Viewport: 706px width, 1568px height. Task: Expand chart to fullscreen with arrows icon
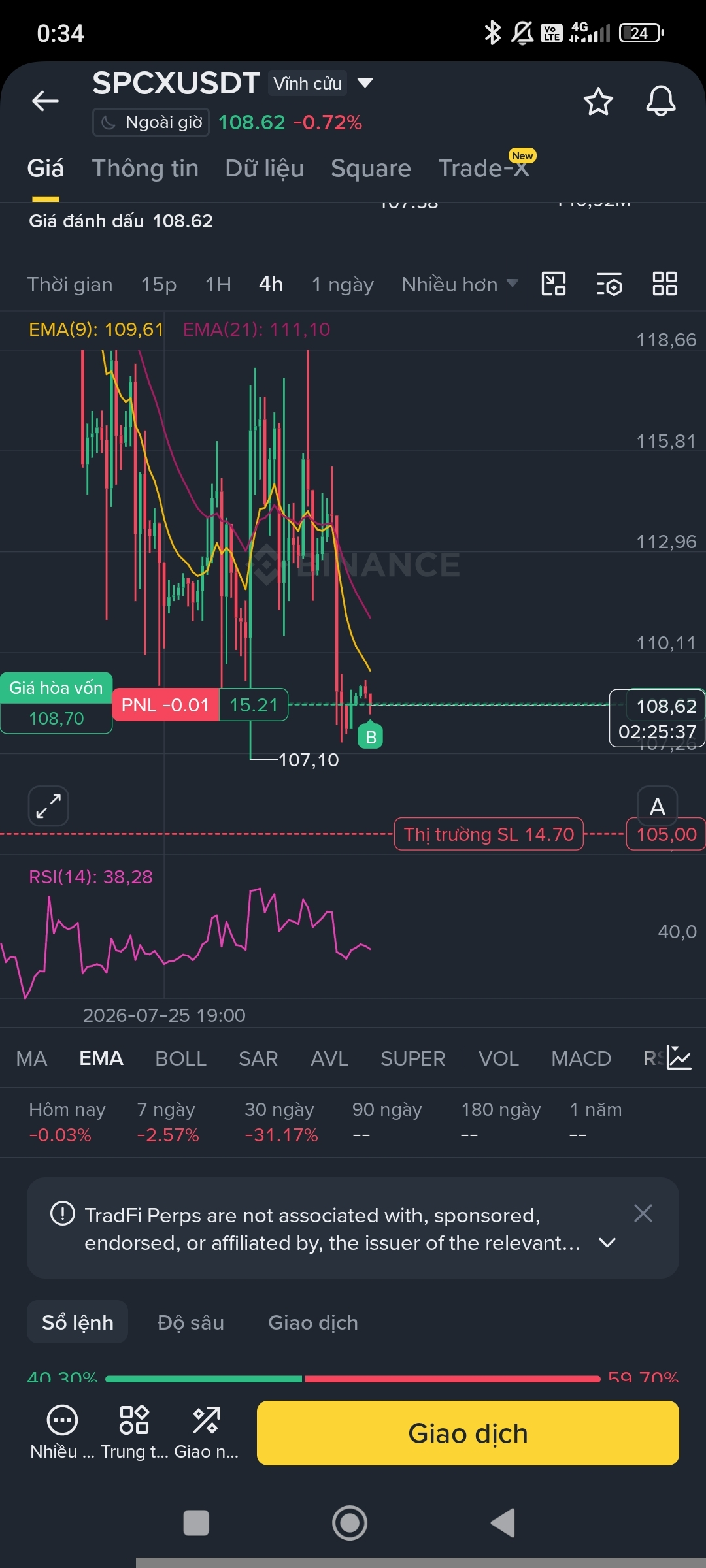48,806
